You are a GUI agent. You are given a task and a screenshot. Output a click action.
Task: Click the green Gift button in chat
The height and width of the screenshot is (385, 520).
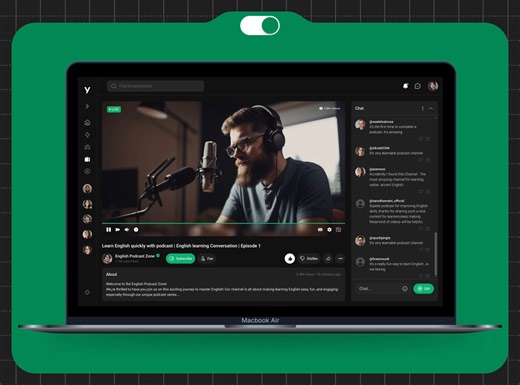click(x=424, y=289)
